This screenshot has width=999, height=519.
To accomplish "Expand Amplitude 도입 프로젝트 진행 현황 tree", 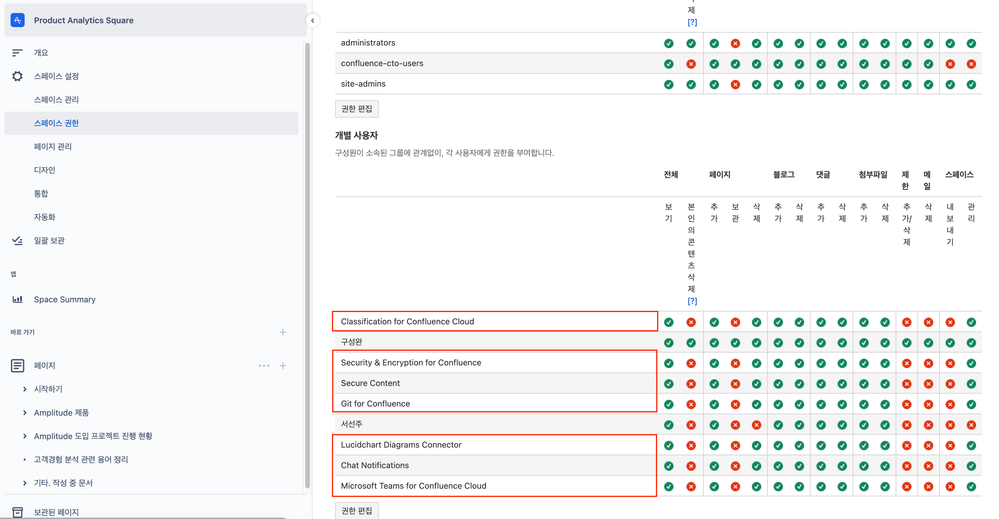I will (x=24, y=436).
